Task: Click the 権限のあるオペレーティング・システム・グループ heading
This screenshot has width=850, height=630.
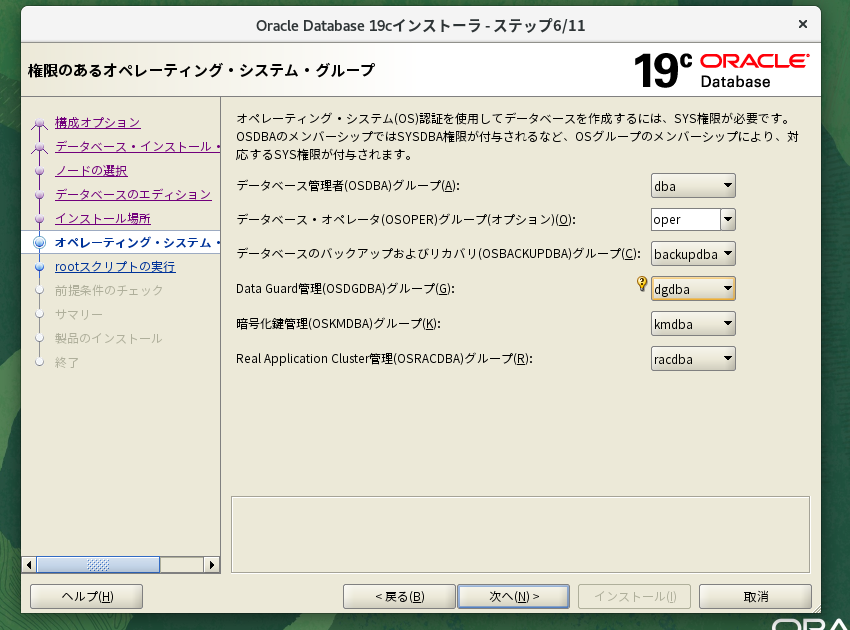Action: [x=201, y=70]
